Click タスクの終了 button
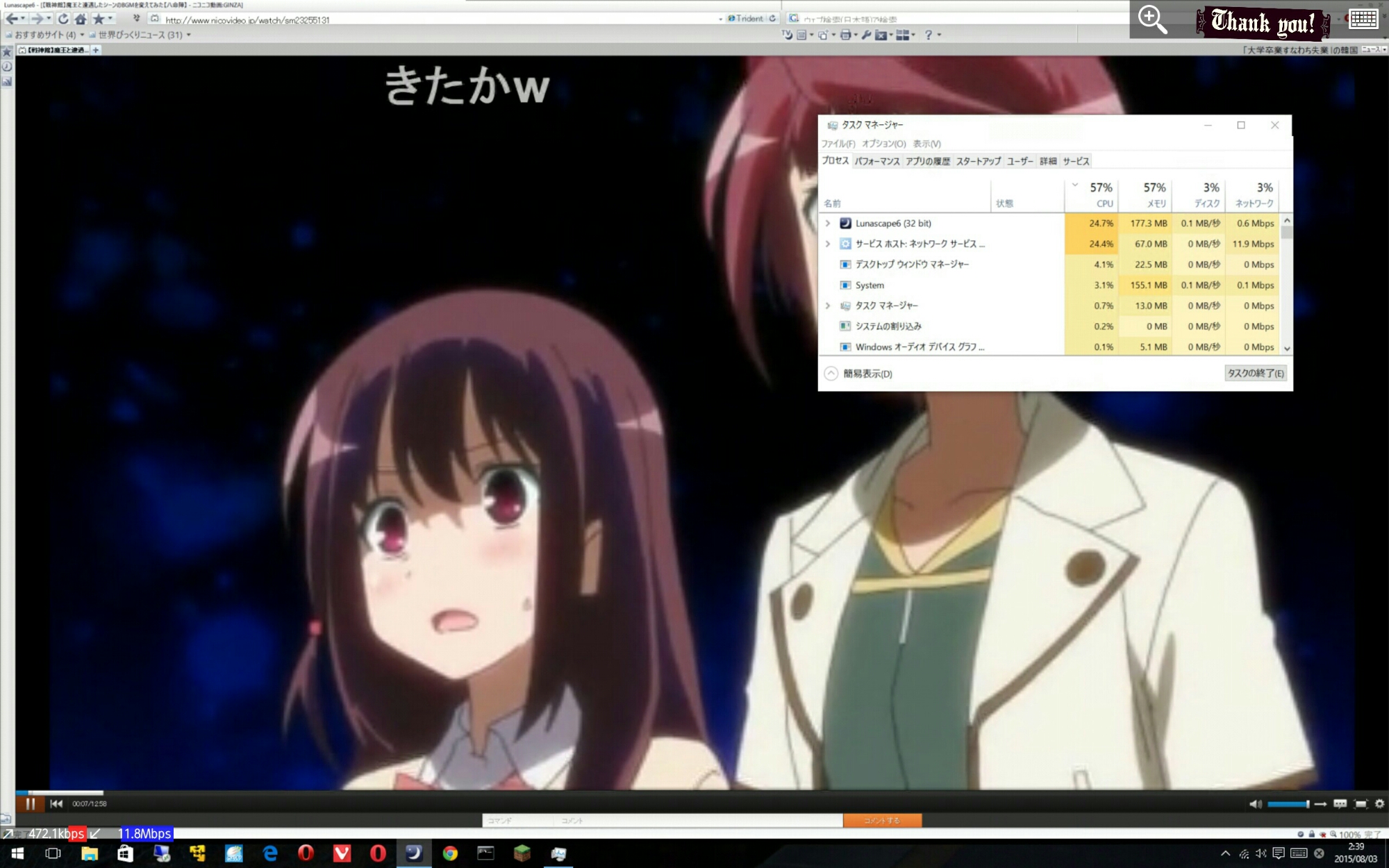Image resolution: width=1389 pixels, height=868 pixels. (1256, 373)
